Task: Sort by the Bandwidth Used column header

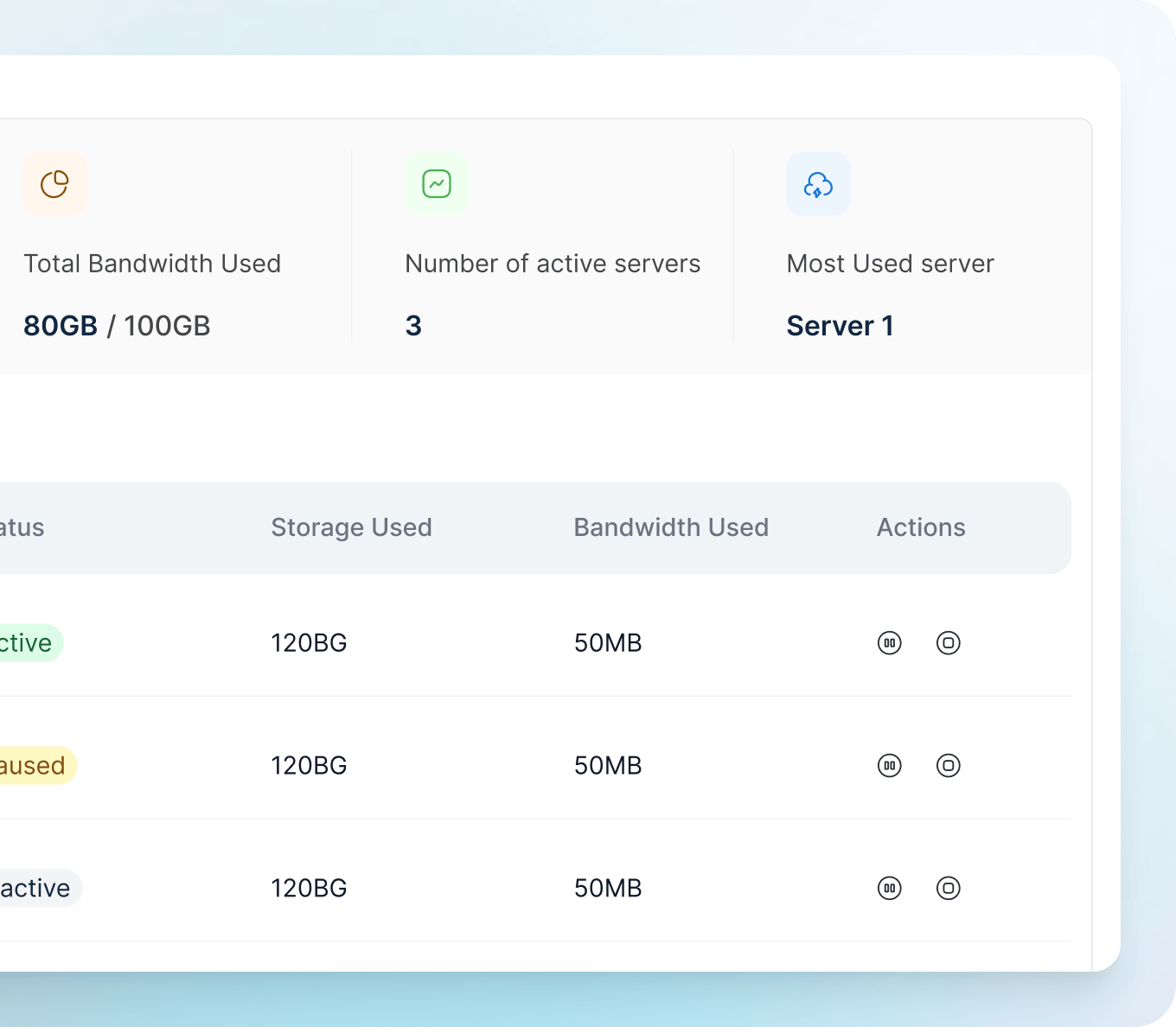Action: pyautogui.click(x=671, y=527)
